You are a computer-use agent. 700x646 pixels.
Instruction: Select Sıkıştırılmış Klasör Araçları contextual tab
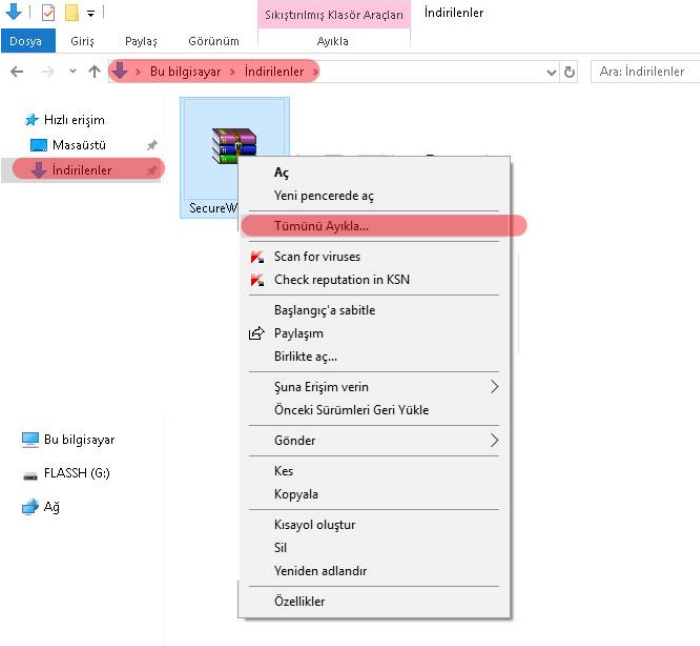point(333,15)
